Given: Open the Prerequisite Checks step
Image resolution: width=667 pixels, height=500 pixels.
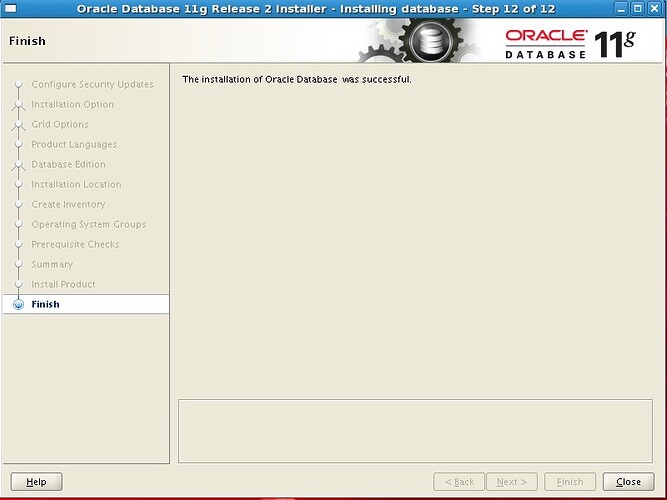Looking at the screenshot, I should tap(75, 244).
